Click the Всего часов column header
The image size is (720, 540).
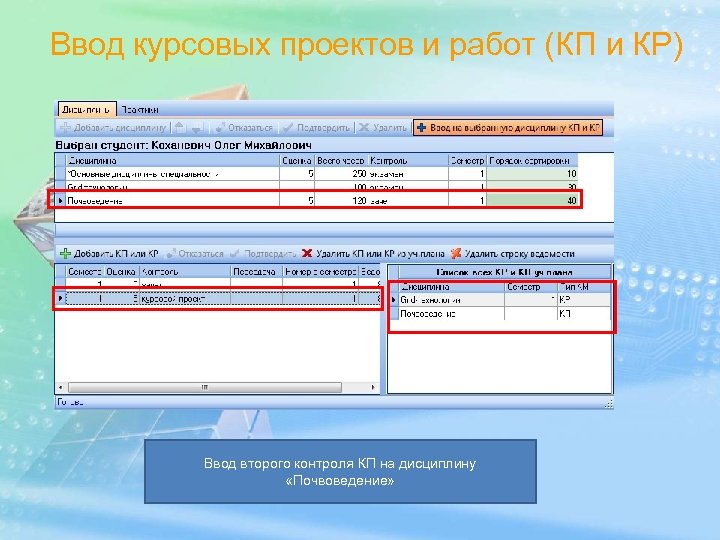coord(341,161)
